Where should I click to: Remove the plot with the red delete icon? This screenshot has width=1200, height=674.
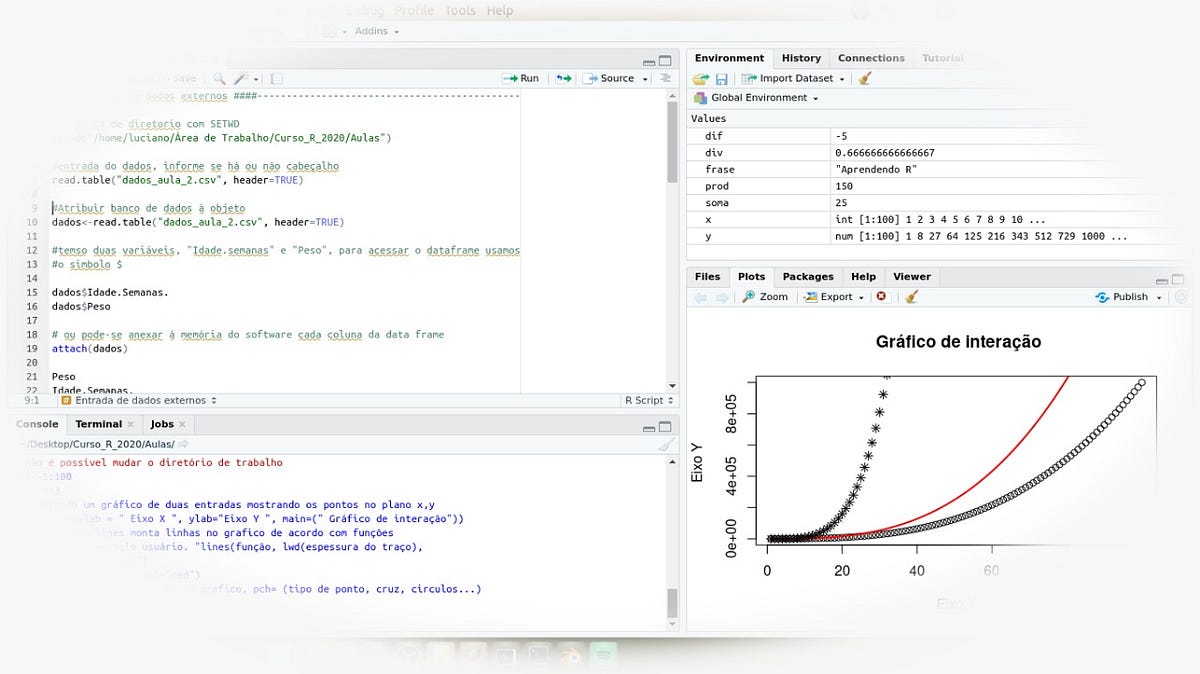coord(880,296)
